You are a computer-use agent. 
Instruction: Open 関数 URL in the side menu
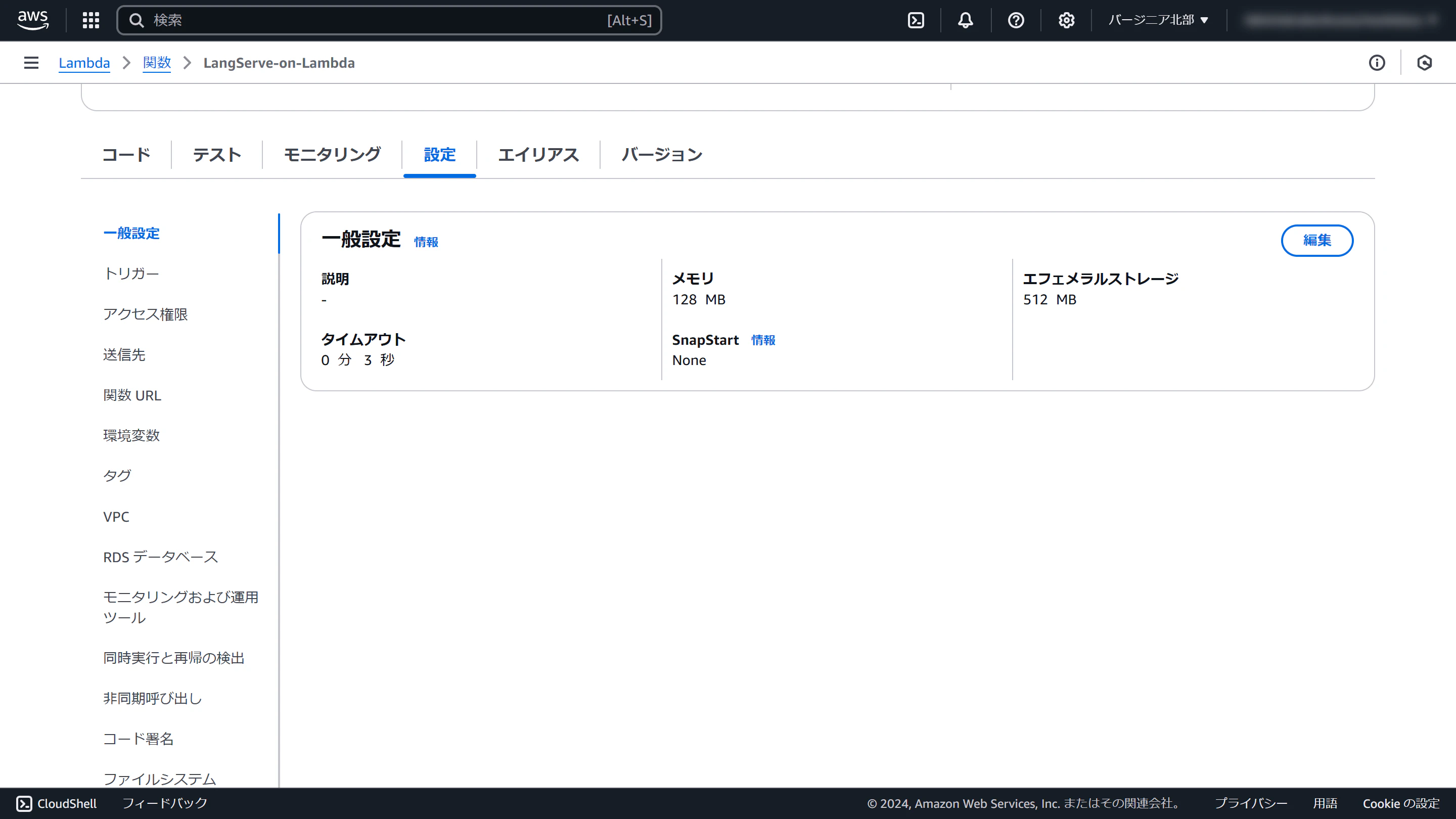(132, 395)
